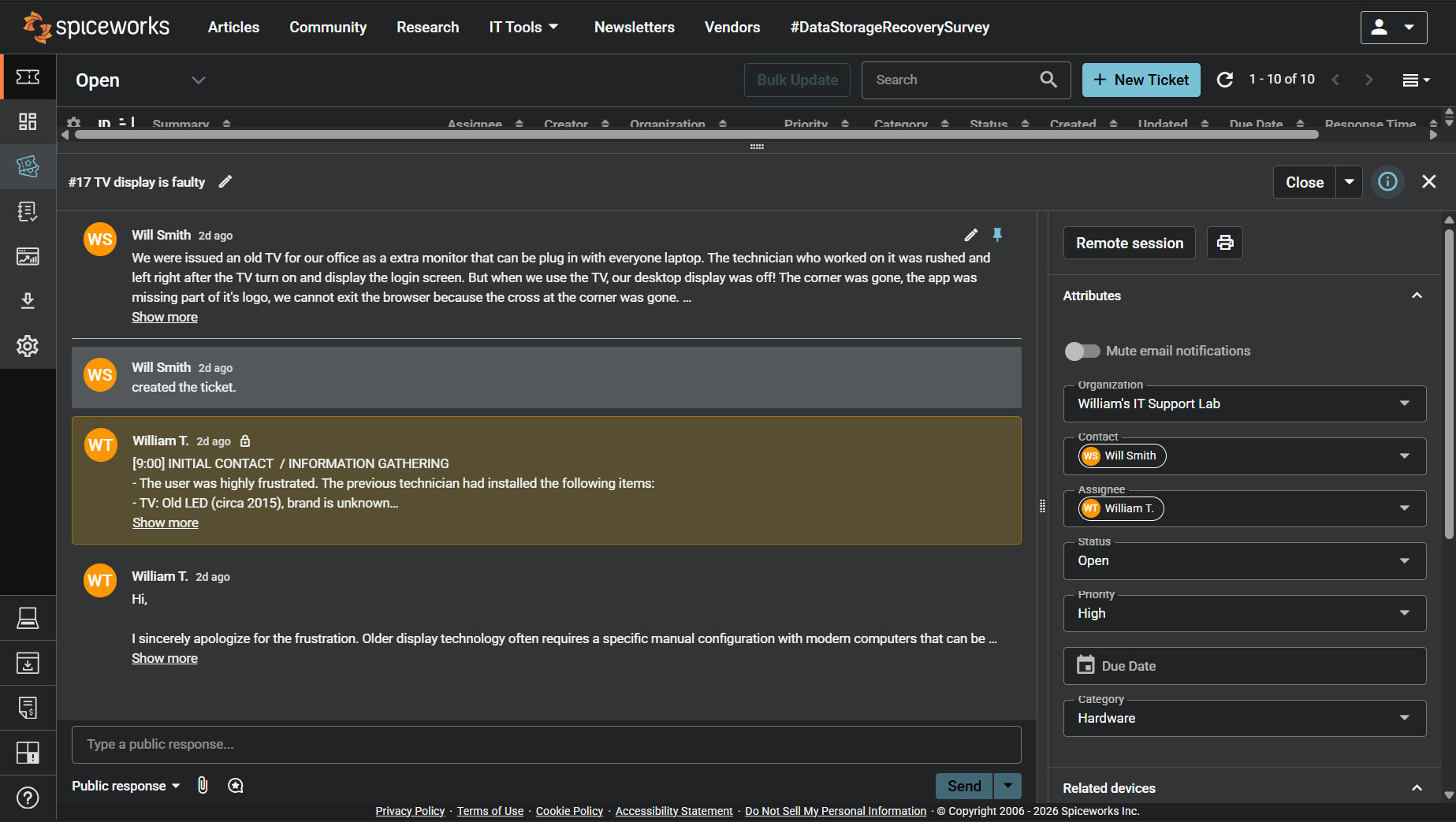1456x822 pixels.
Task: Click the print ticket icon
Action: [x=1224, y=243]
